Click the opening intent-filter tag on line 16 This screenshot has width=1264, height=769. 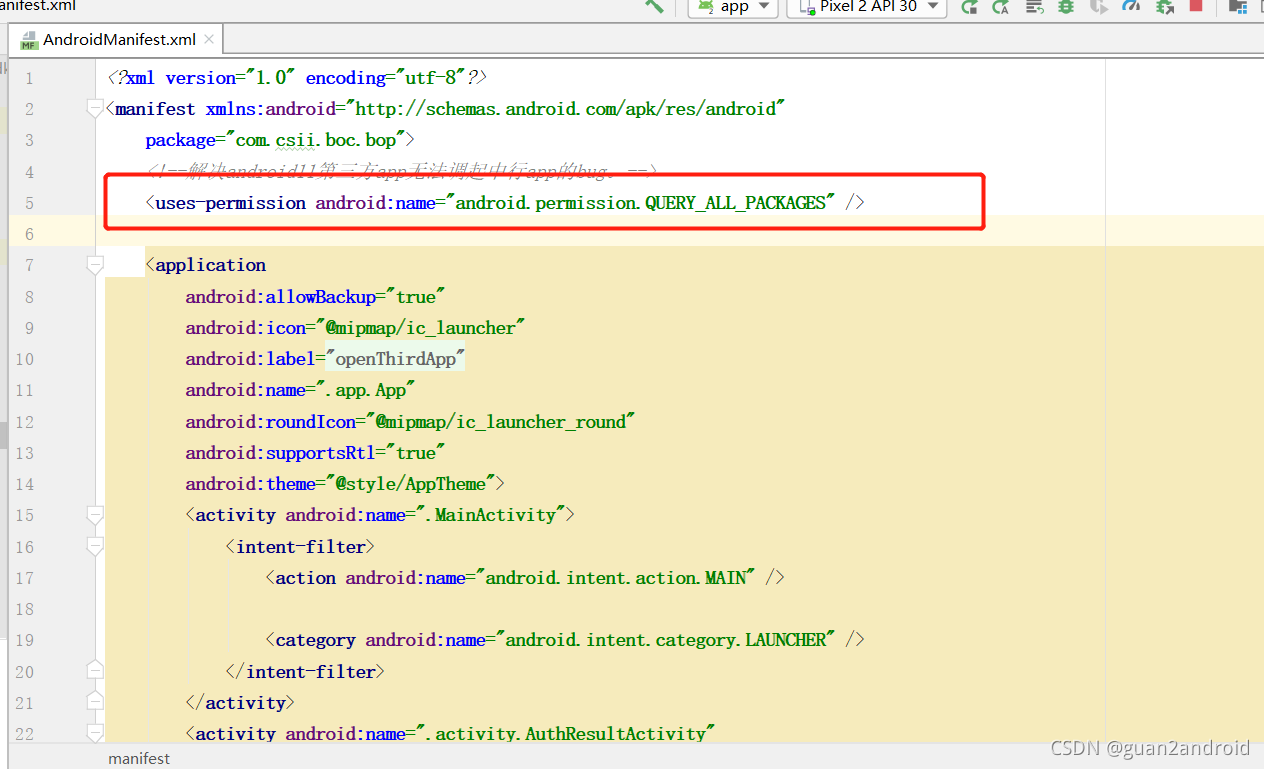tap(300, 547)
